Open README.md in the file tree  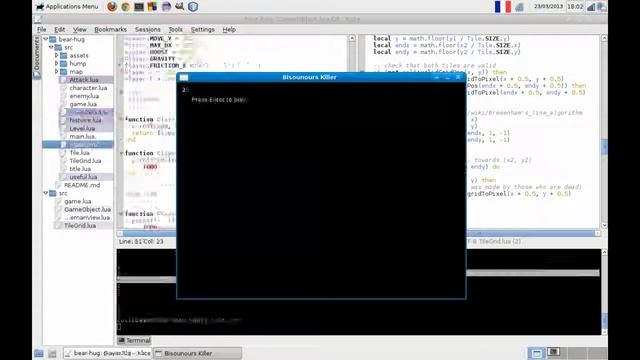pyautogui.click(x=82, y=185)
